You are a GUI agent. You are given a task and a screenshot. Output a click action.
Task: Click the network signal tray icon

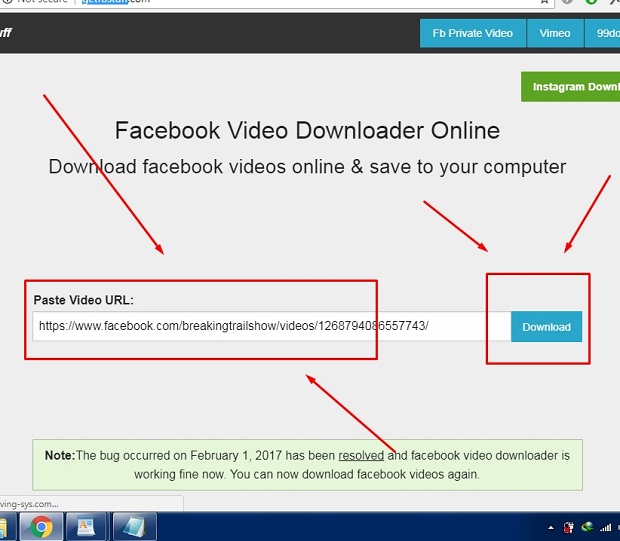click(605, 527)
